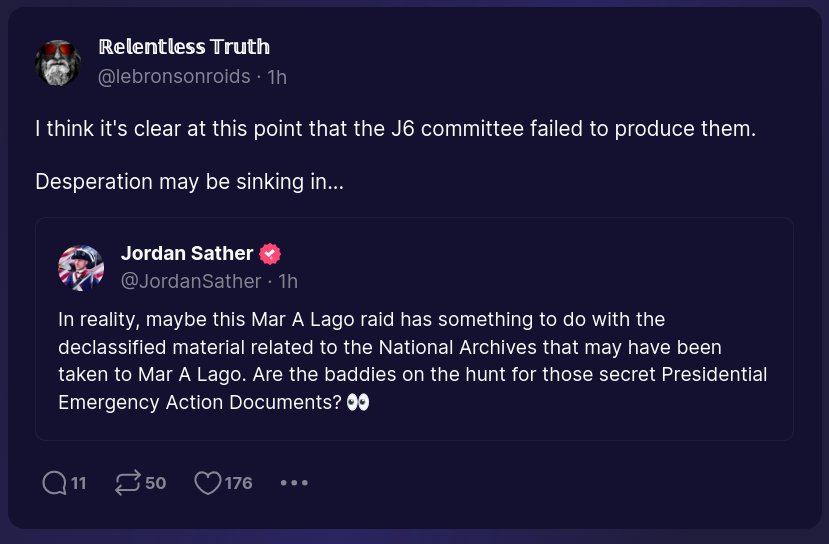
Task: Click Jordan Sather's red verified badge
Action: [270, 254]
